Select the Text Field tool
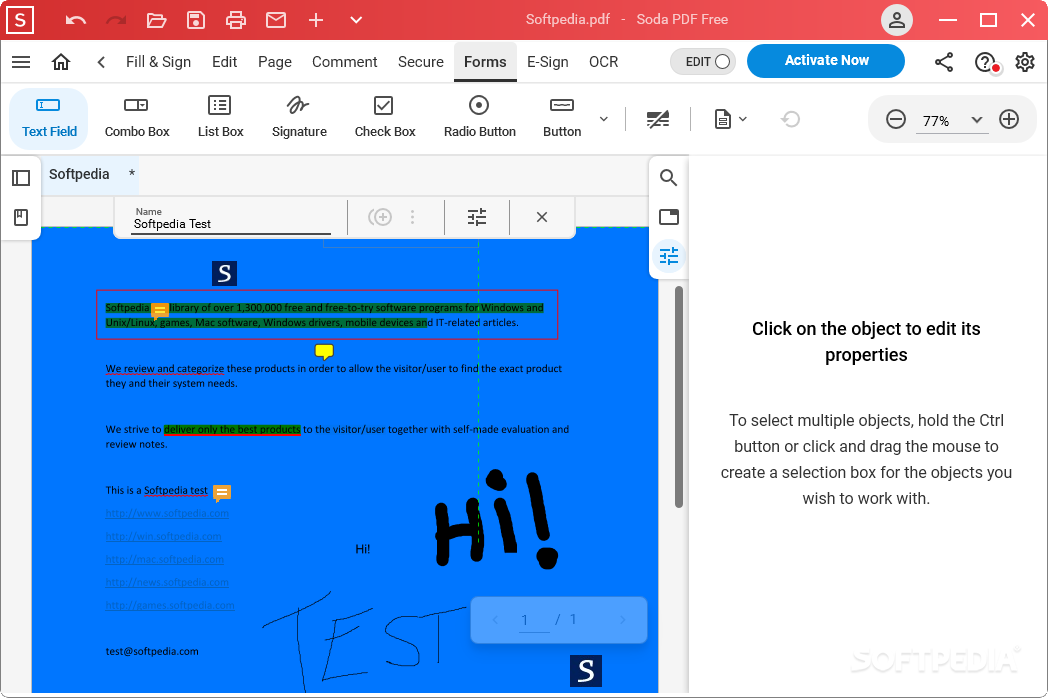Viewport: 1048px width, 698px height. [49, 118]
